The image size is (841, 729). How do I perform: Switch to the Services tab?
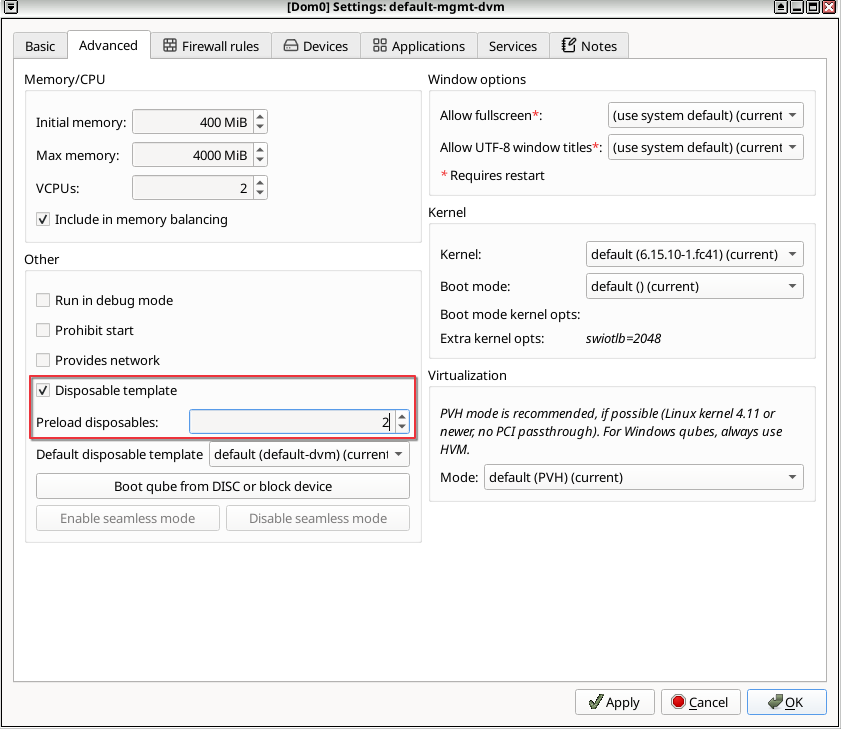(512, 45)
